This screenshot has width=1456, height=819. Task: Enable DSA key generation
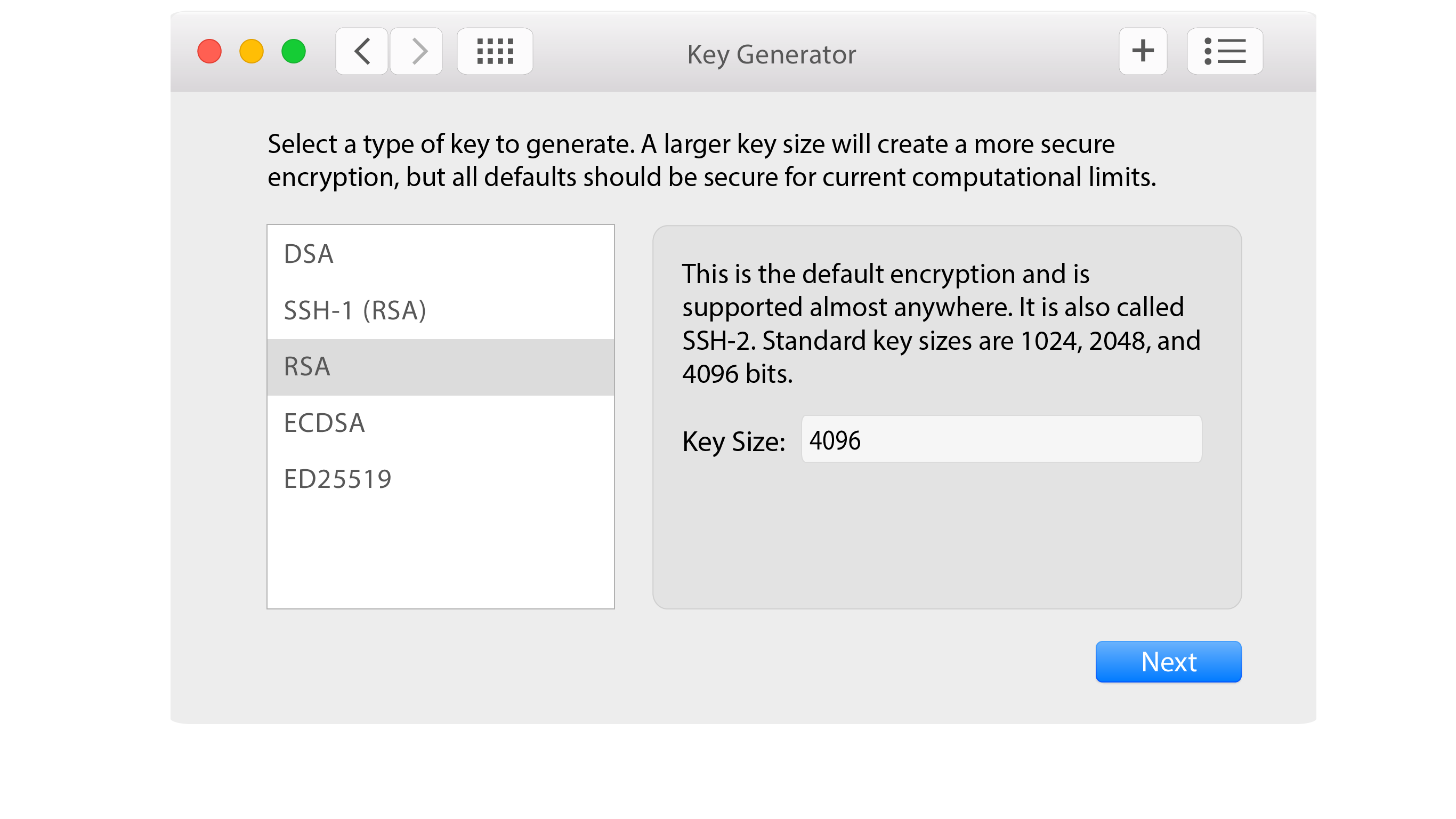click(440, 254)
